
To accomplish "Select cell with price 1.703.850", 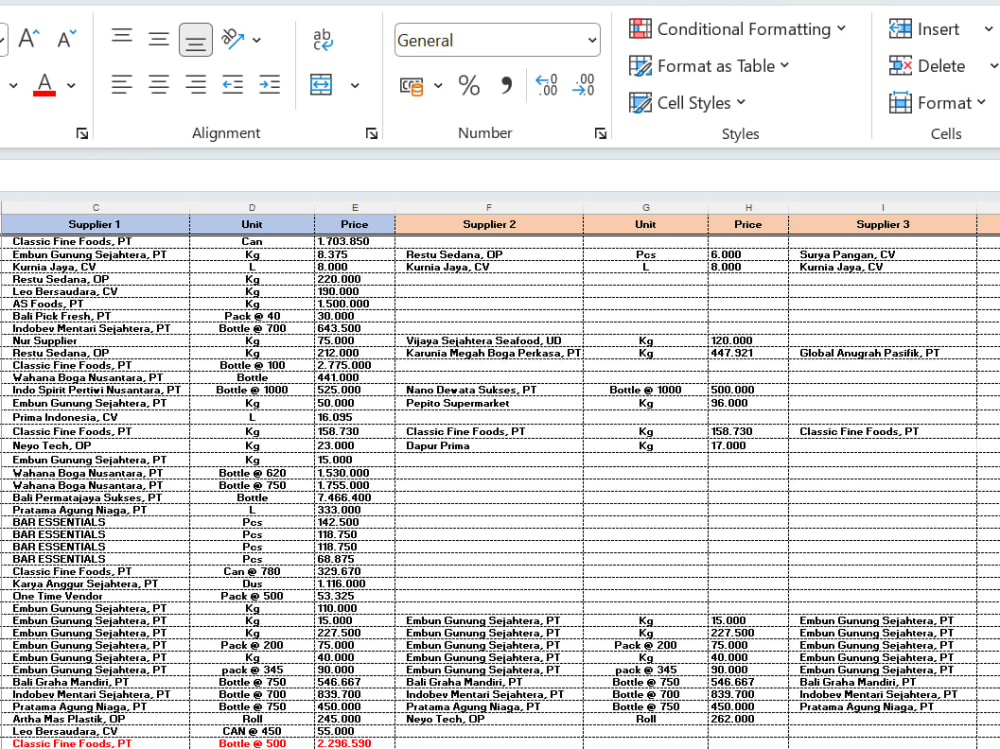I will pos(355,241).
